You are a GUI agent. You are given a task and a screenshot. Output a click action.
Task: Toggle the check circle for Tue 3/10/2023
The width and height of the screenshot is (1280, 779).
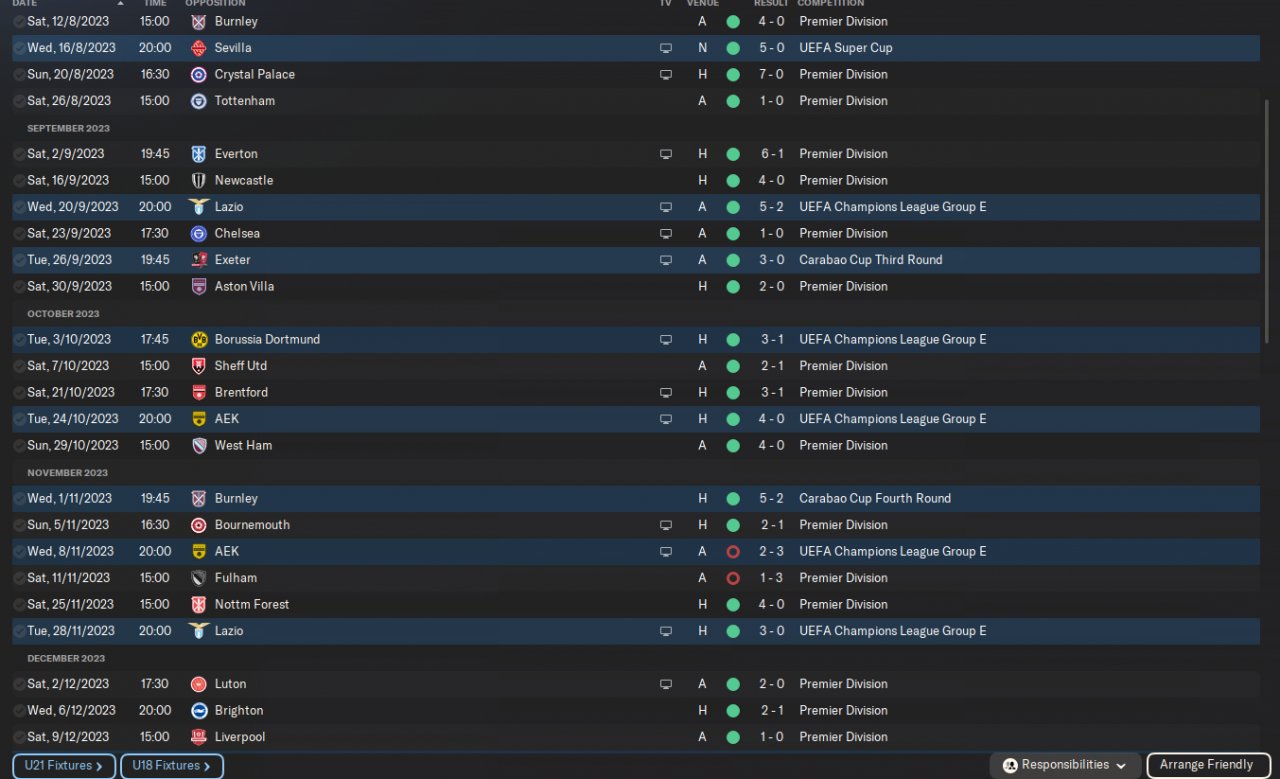click(x=20, y=340)
